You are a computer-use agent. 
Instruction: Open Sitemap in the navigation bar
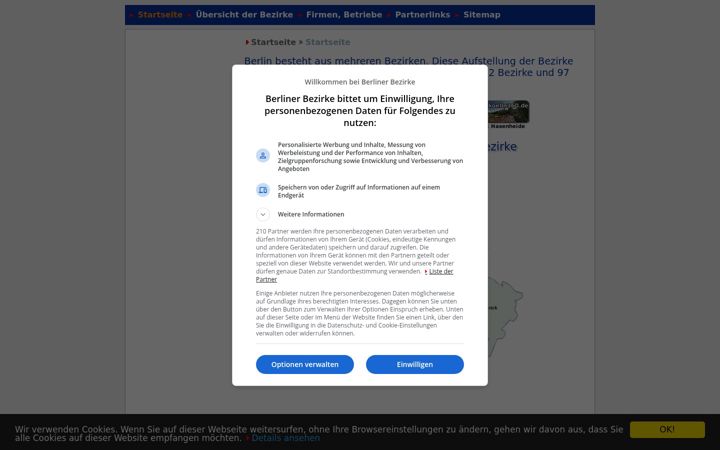click(x=482, y=15)
